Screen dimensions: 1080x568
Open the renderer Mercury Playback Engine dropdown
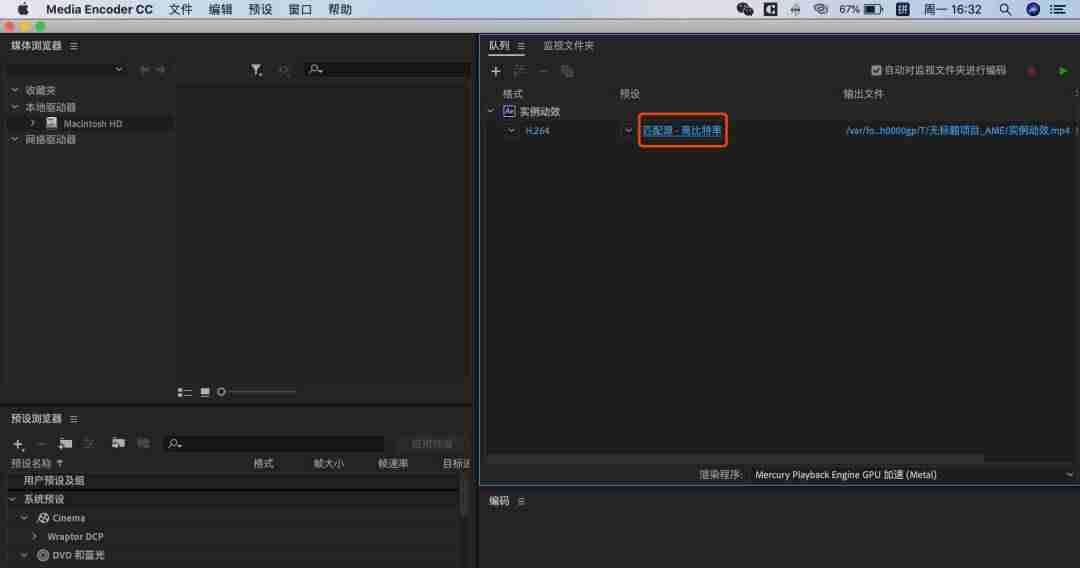pyautogui.click(x=913, y=474)
